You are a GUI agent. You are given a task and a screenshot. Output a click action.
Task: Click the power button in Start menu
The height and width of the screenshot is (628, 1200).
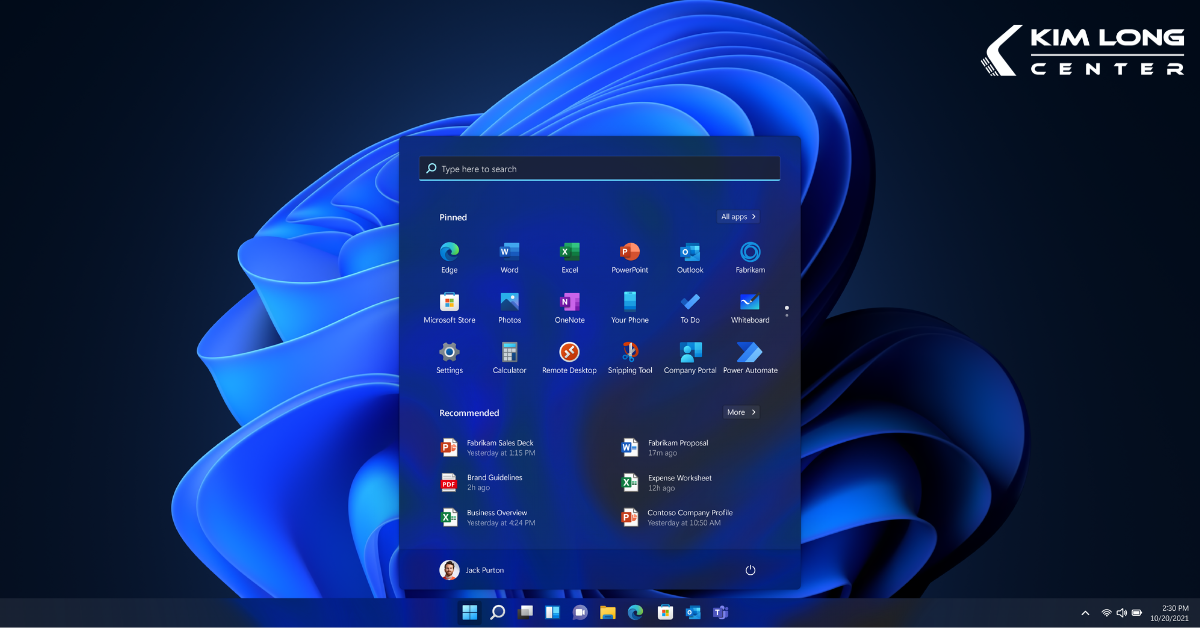coord(750,570)
